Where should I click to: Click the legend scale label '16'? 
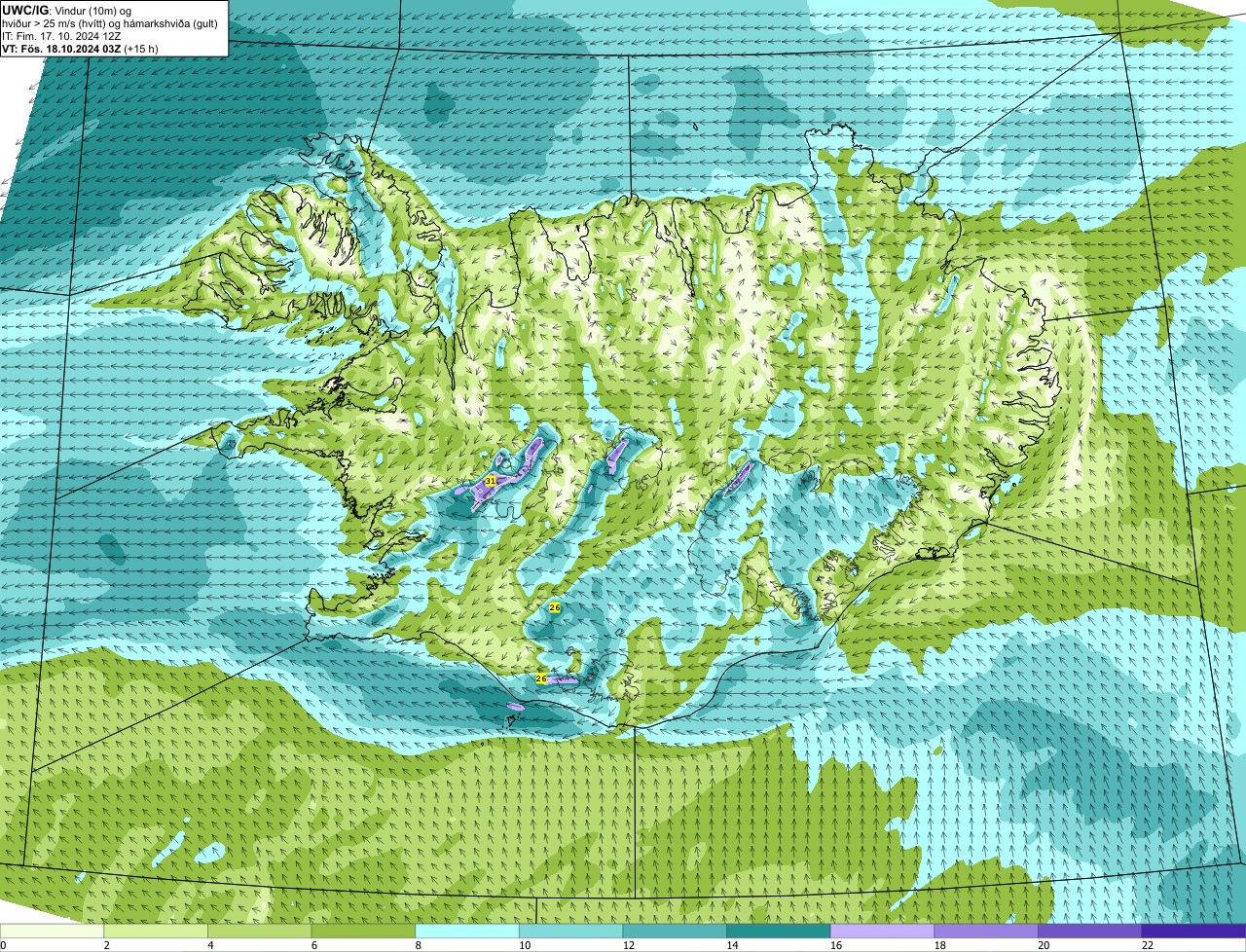(x=836, y=945)
